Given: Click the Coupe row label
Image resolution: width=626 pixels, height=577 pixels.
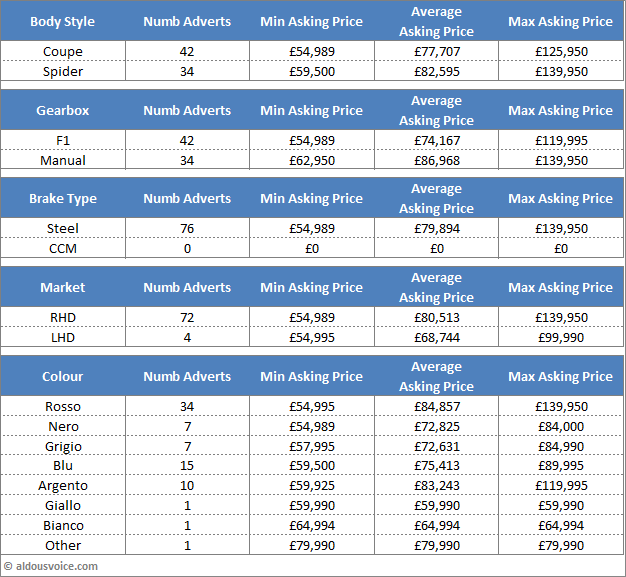Looking at the screenshot, I should click(x=63, y=52).
